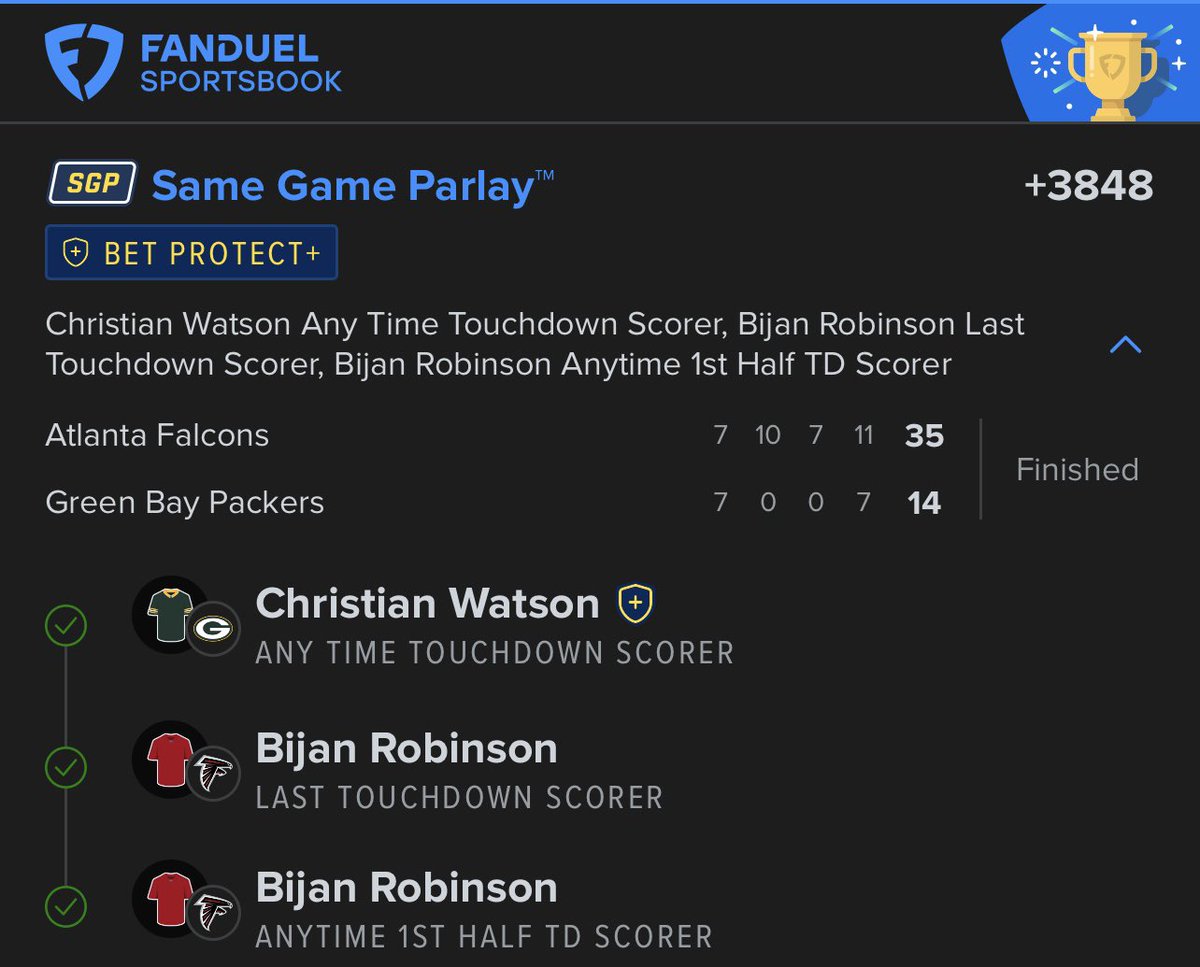The image size is (1200, 967).
Task: Click the BET PROTECT+ button
Action: click(x=191, y=253)
